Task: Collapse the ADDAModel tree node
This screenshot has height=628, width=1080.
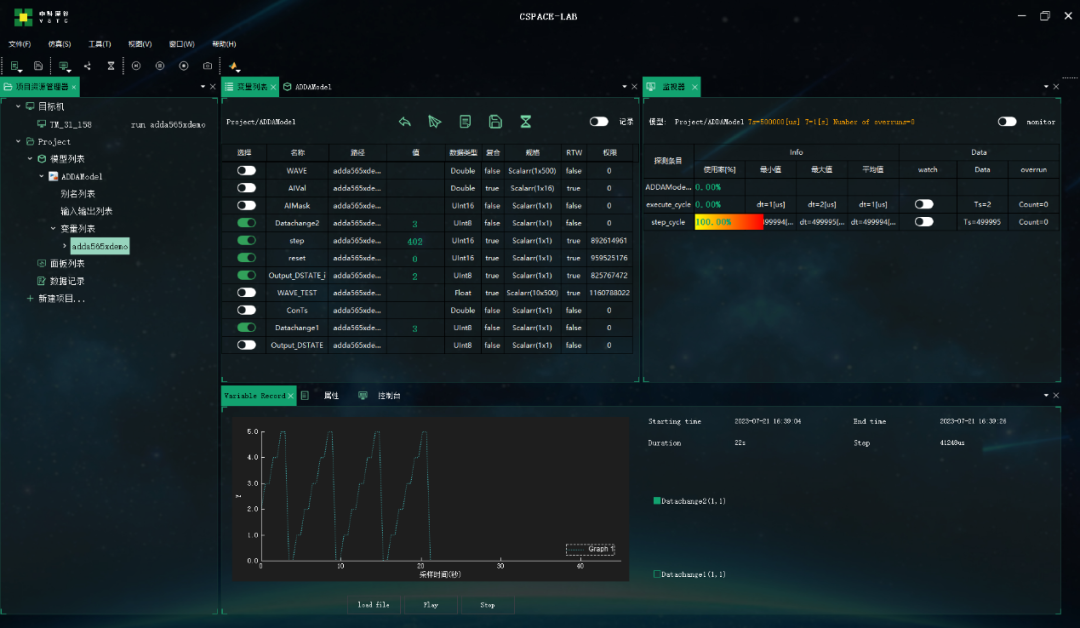Action: (41, 176)
